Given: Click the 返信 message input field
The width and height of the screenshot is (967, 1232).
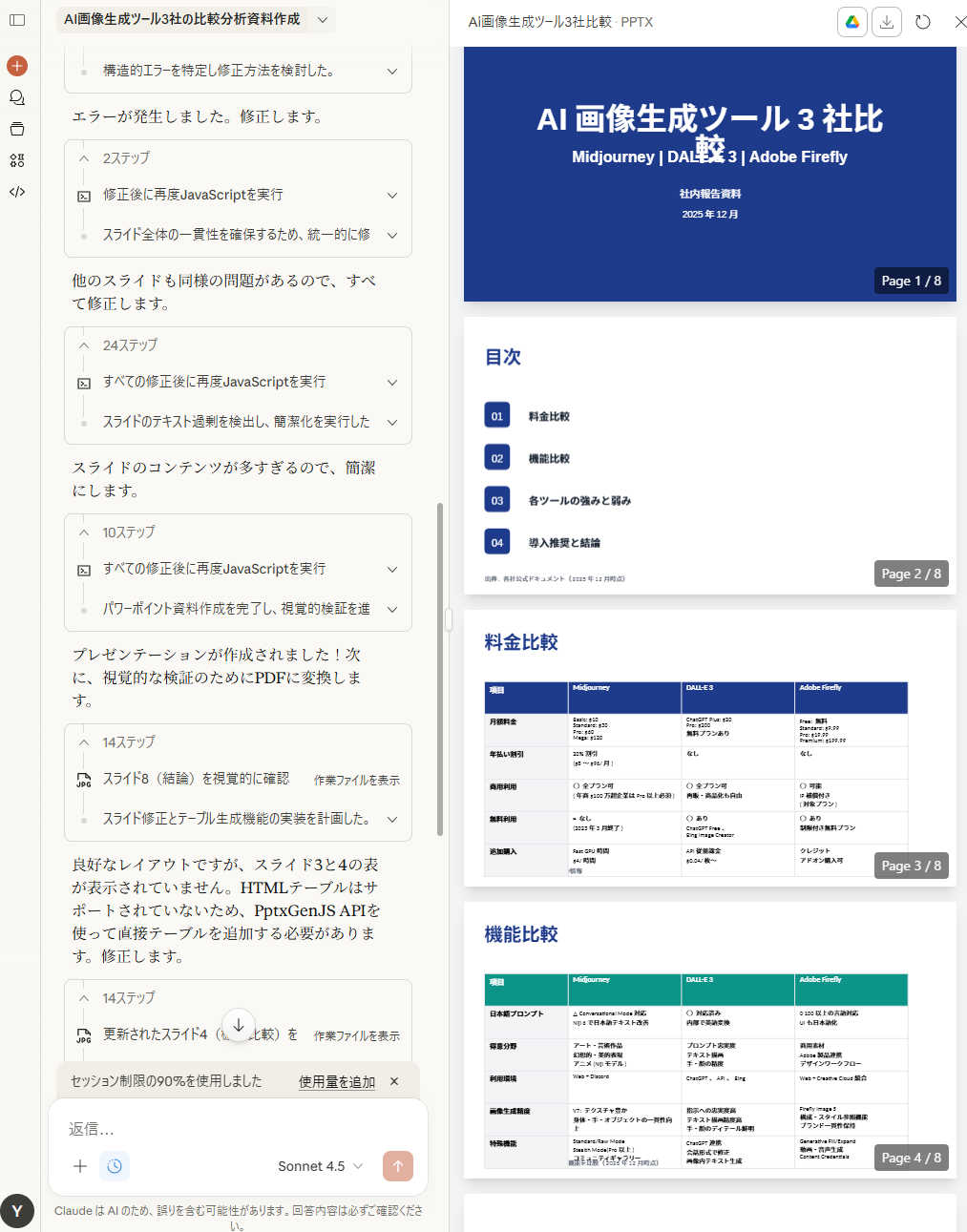Looking at the screenshot, I should pyautogui.click(x=238, y=1129).
